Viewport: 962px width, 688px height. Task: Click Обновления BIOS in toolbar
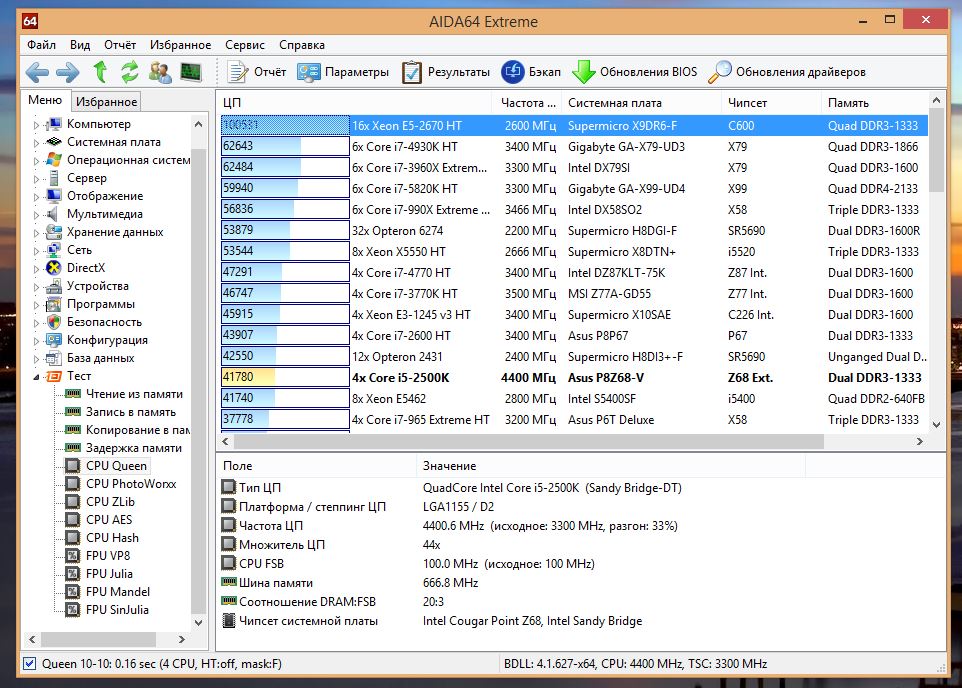[x=634, y=72]
